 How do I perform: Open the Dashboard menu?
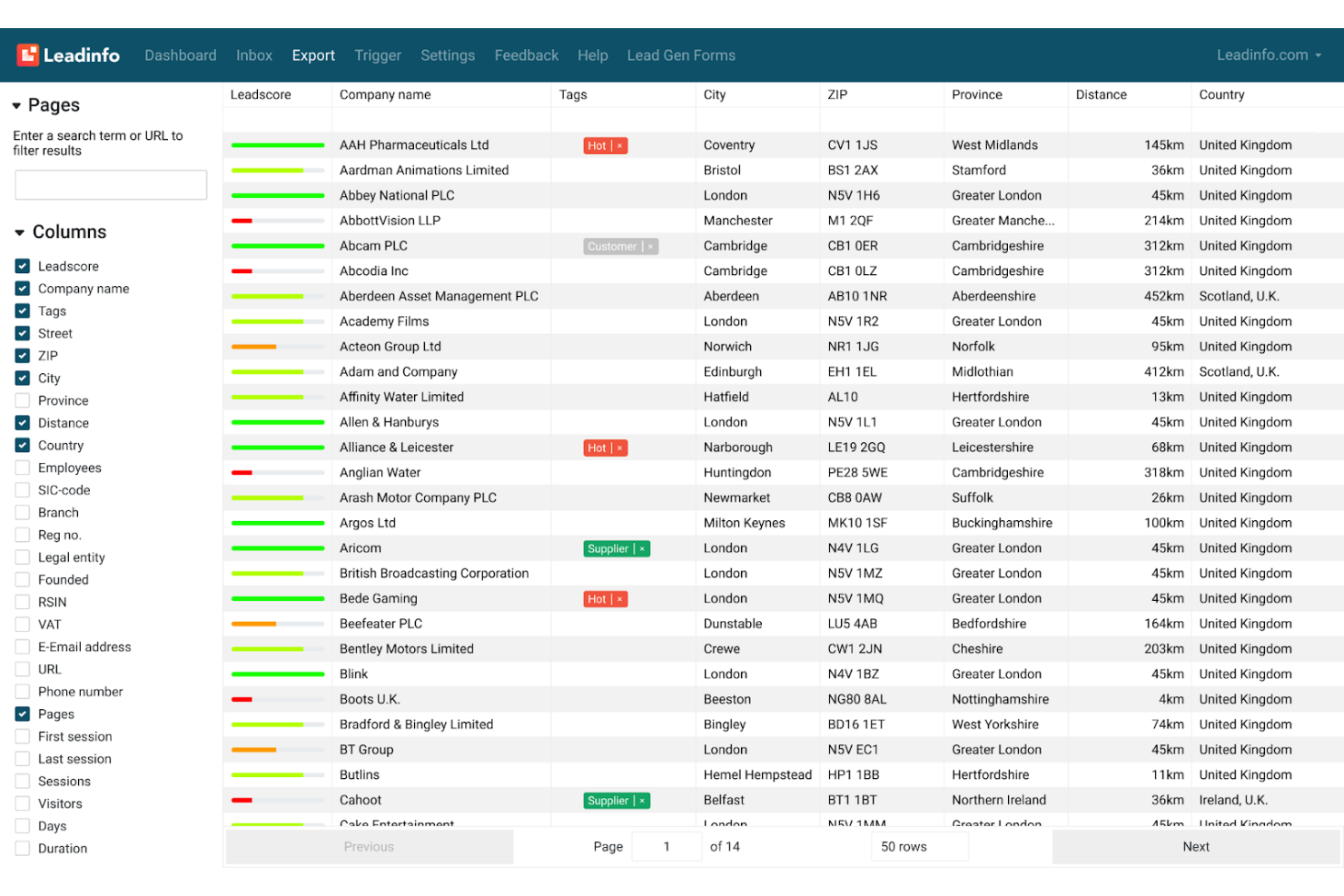click(x=181, y=55)
